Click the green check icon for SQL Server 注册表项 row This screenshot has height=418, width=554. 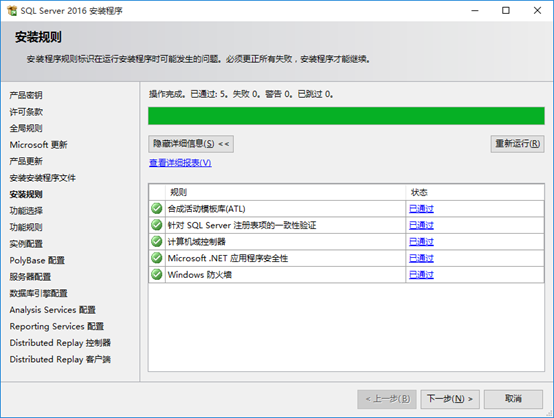pyautogui.click(x=157, y=225)
